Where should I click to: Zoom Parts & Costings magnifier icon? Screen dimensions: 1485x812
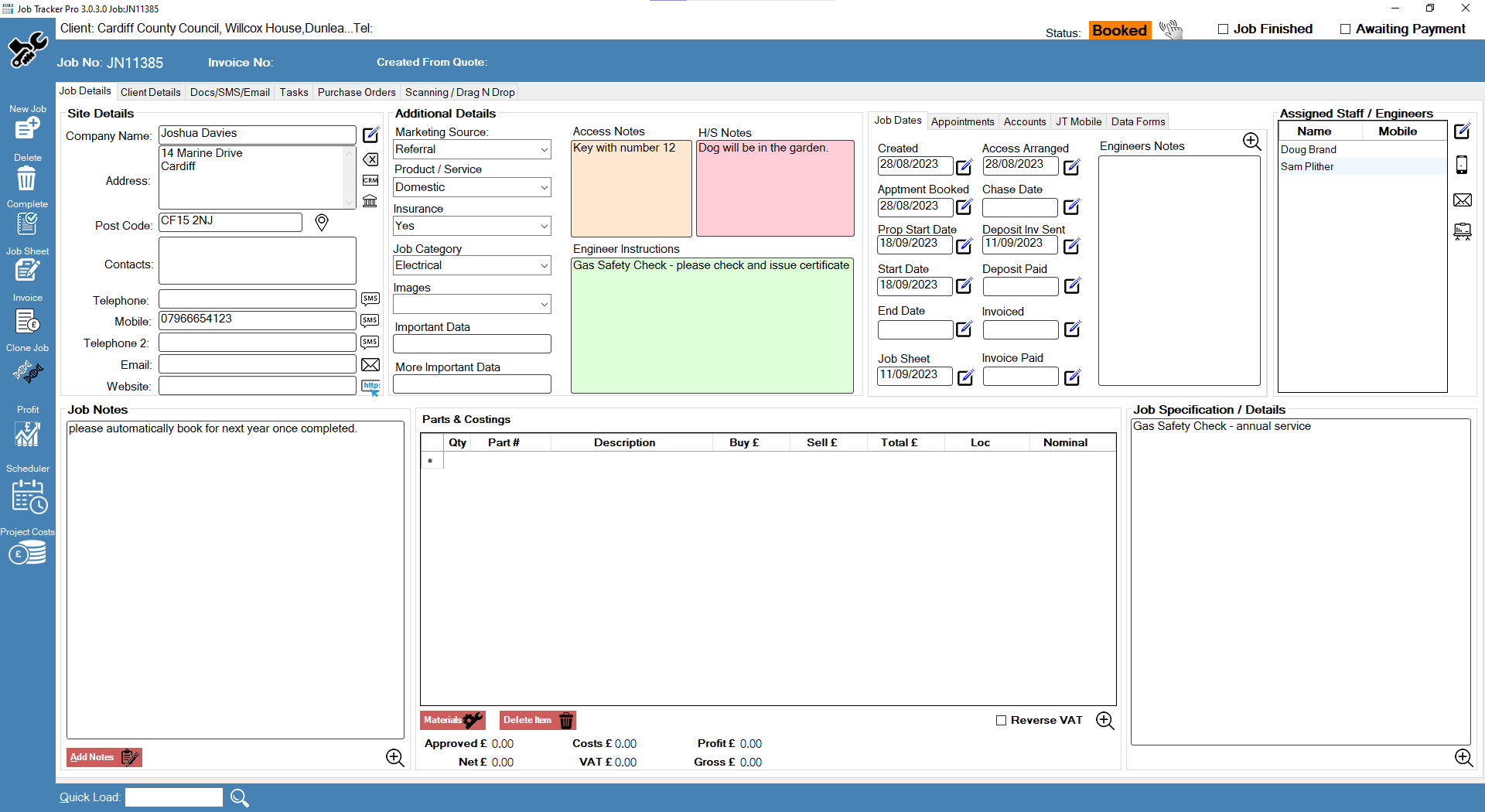tap(1104, 721)
